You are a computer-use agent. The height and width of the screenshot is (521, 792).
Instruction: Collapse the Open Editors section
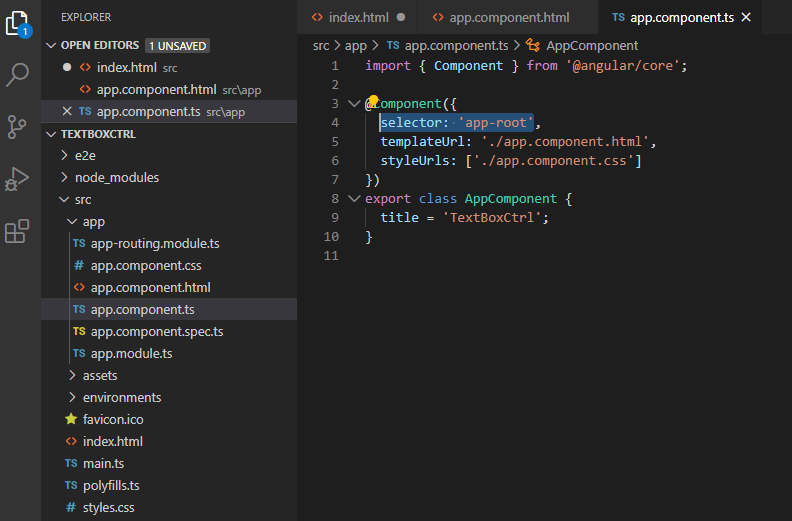(51, 45)
